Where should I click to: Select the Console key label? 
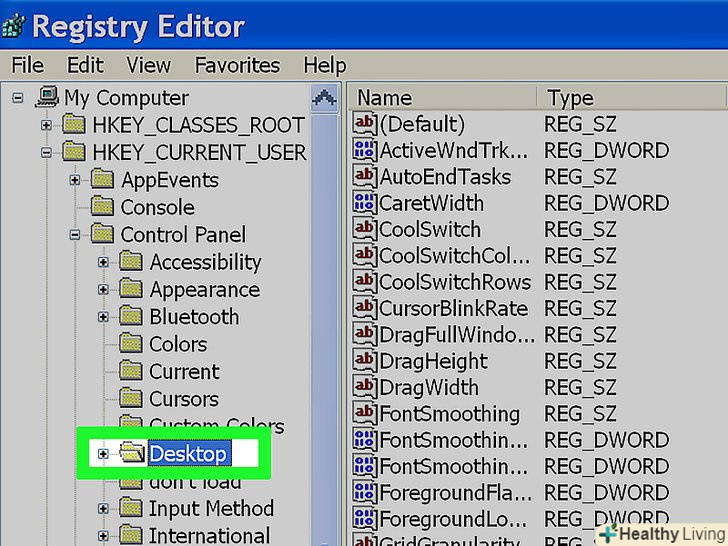(157, 207)
